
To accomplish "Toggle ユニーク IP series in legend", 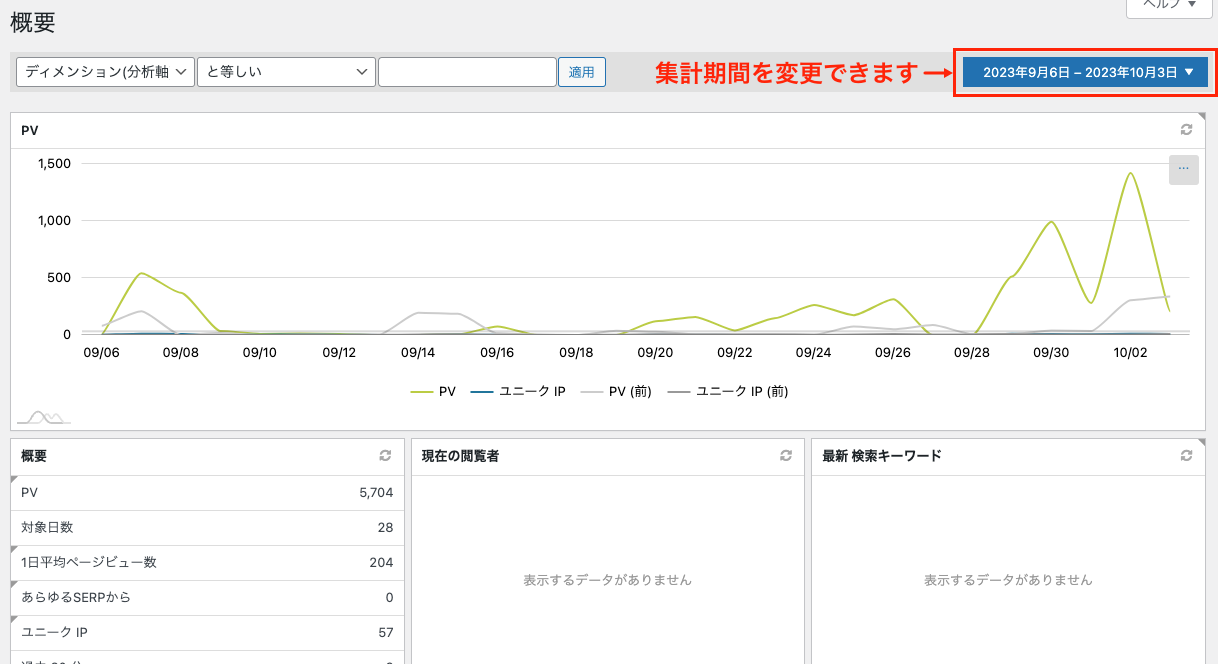I will point(518,392).
